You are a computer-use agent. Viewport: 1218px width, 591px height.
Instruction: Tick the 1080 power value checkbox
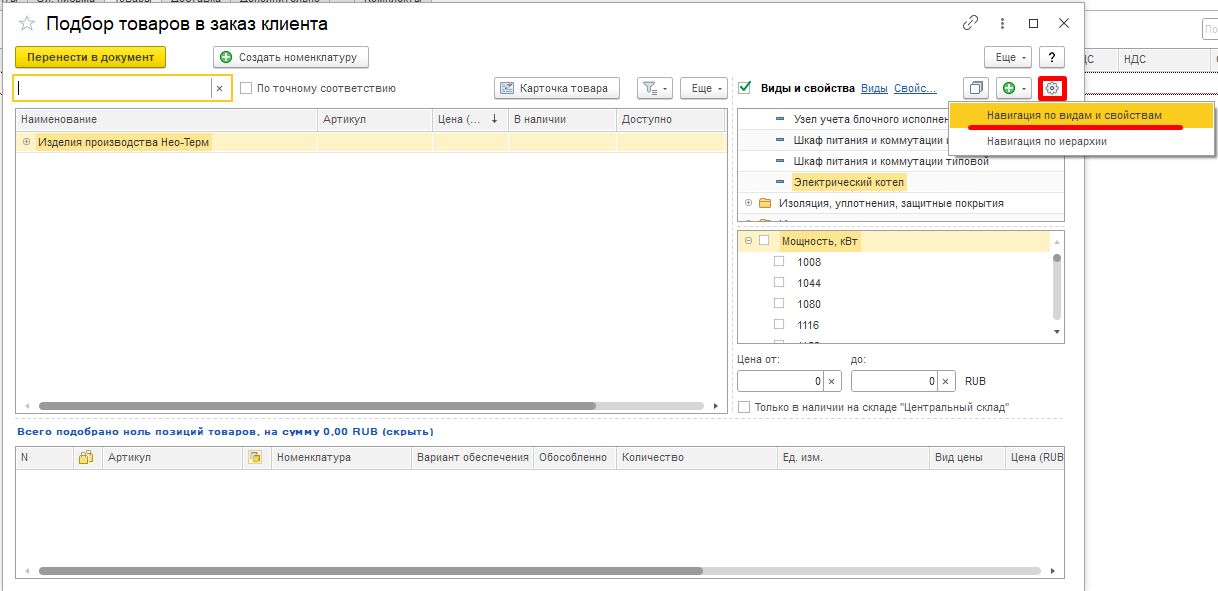tap(779, 303)
